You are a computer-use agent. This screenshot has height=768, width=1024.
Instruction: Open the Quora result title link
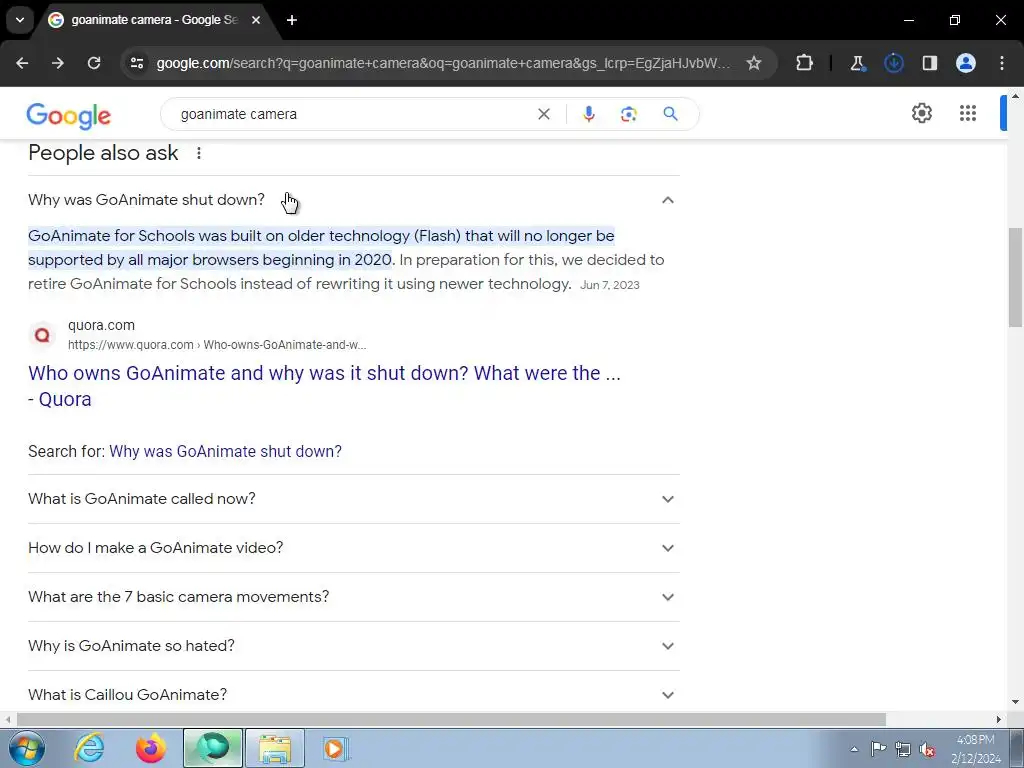point(325,386)
